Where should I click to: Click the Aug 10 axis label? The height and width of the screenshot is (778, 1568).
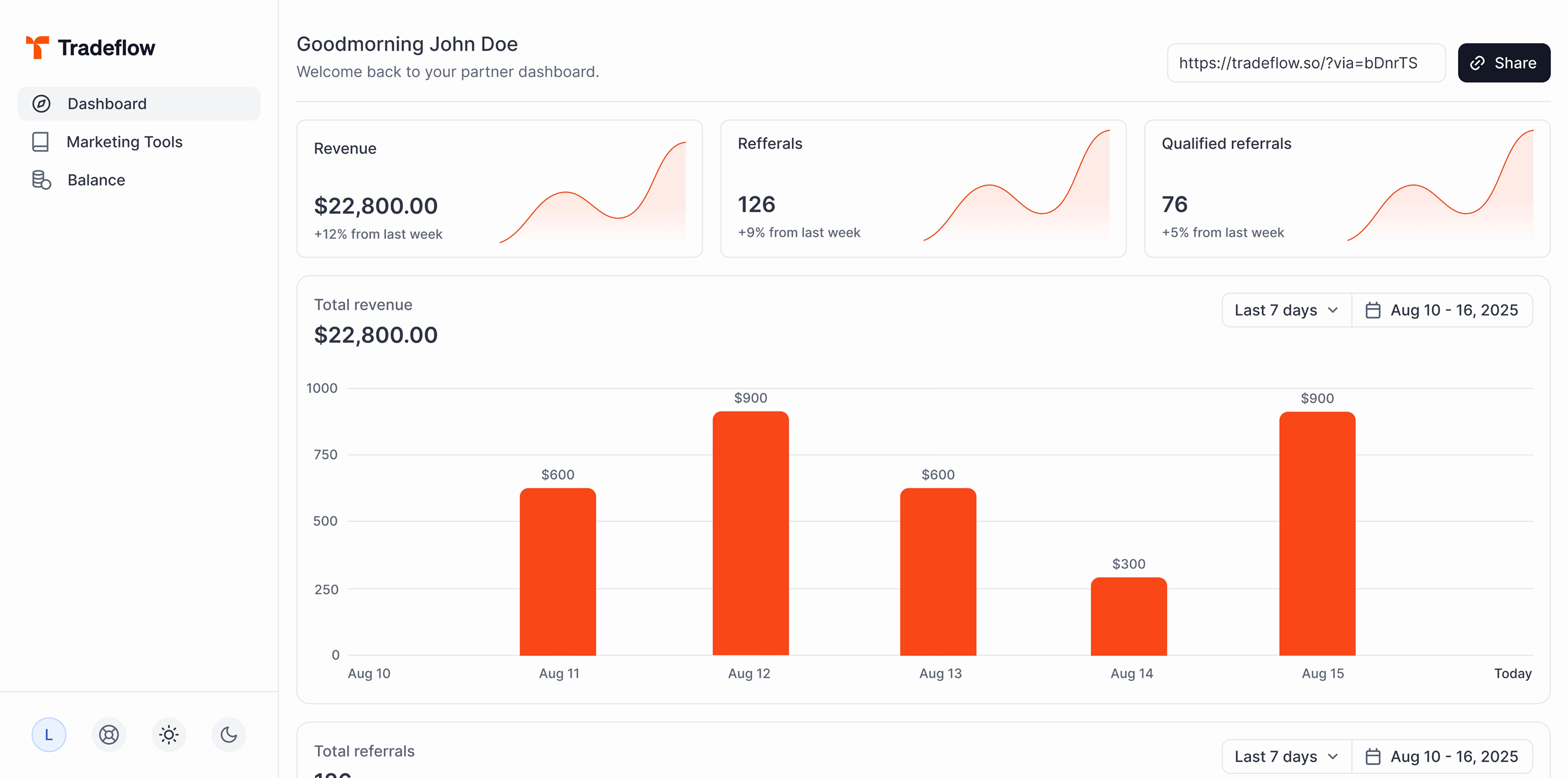pyautogui.click(x=369, y=674)
